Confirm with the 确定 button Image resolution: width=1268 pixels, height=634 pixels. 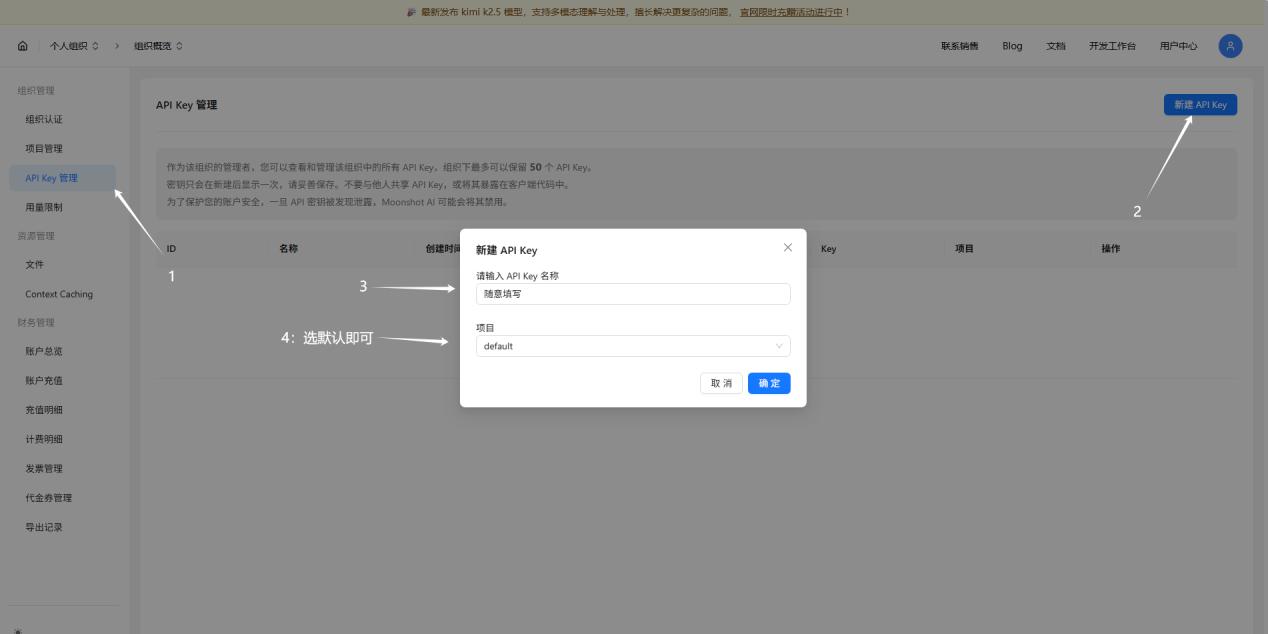[x=769, y=383]
